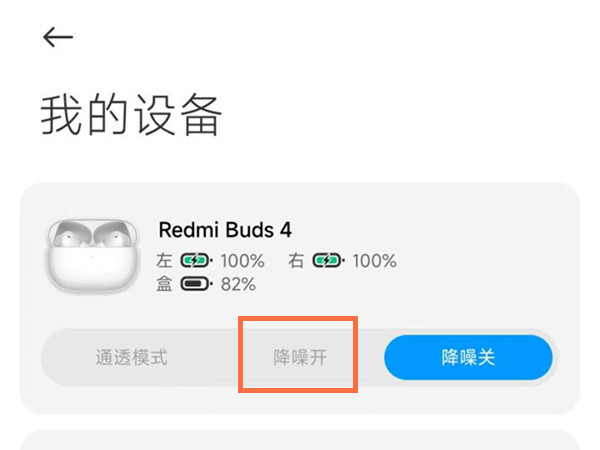Click the right earbud charging battery icon
The width and height of the screenshot is (600, 450).
330,261
